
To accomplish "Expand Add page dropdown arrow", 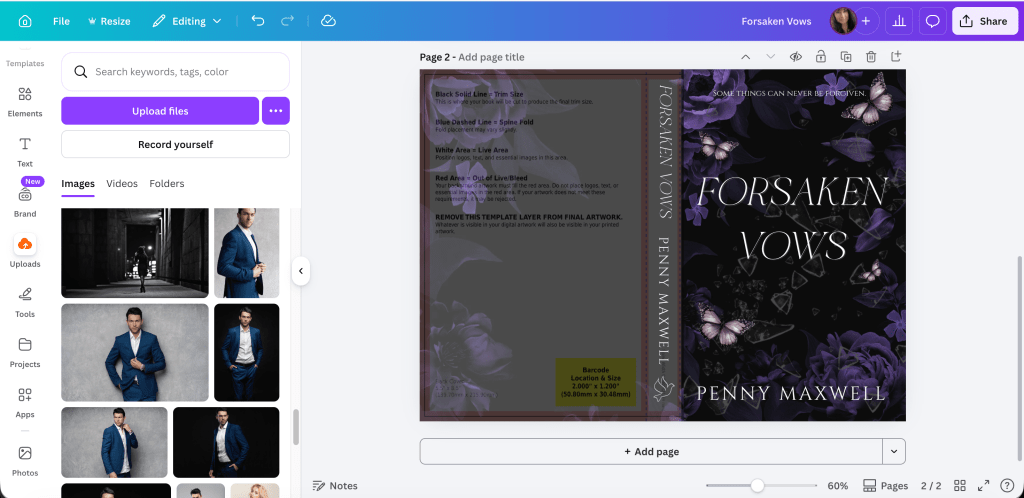I will pyautogui.click(x=894, y=452).
